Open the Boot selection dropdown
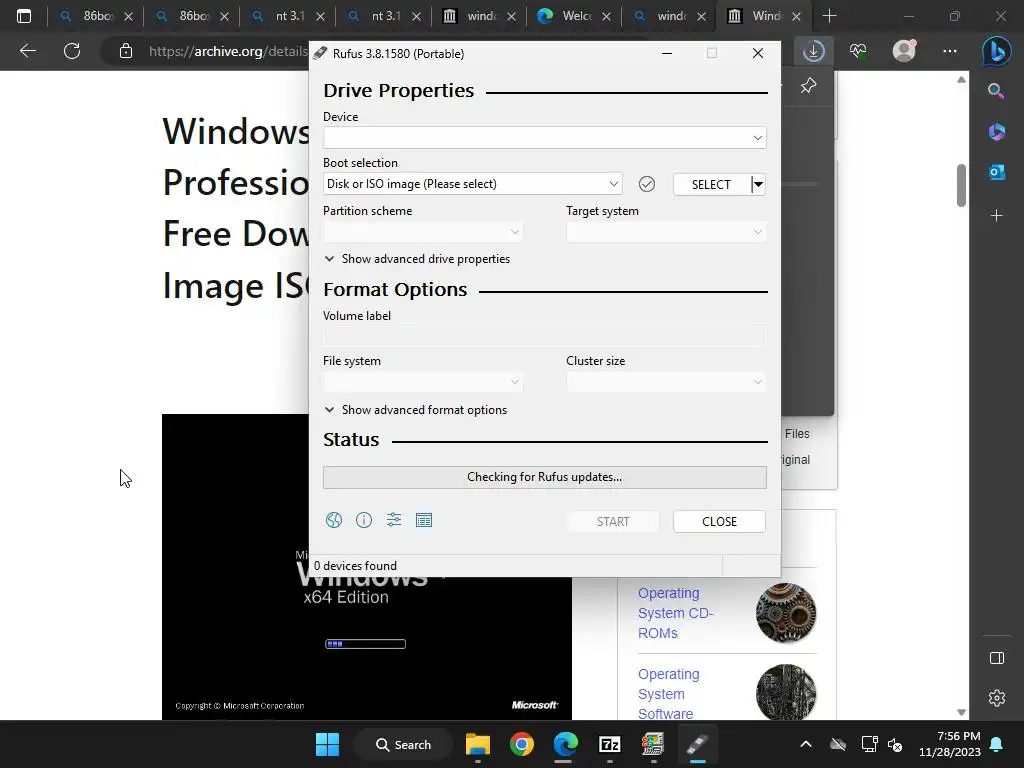Screen dimensions: 1024x768 pyautogui.click(x=473, y=184)
